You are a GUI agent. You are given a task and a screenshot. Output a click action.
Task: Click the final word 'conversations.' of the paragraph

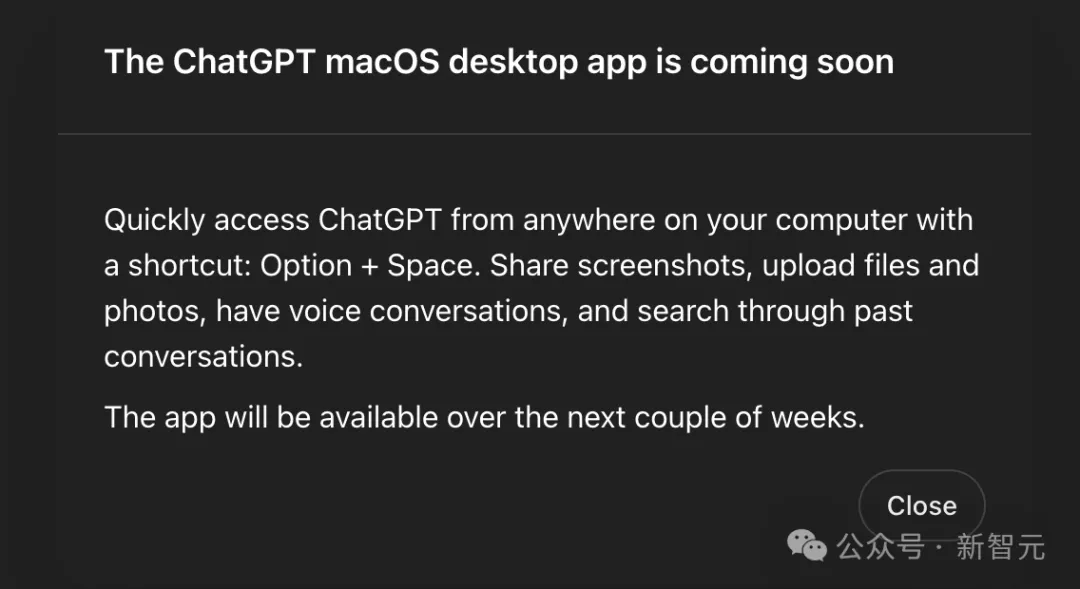[x=203, y=357]
